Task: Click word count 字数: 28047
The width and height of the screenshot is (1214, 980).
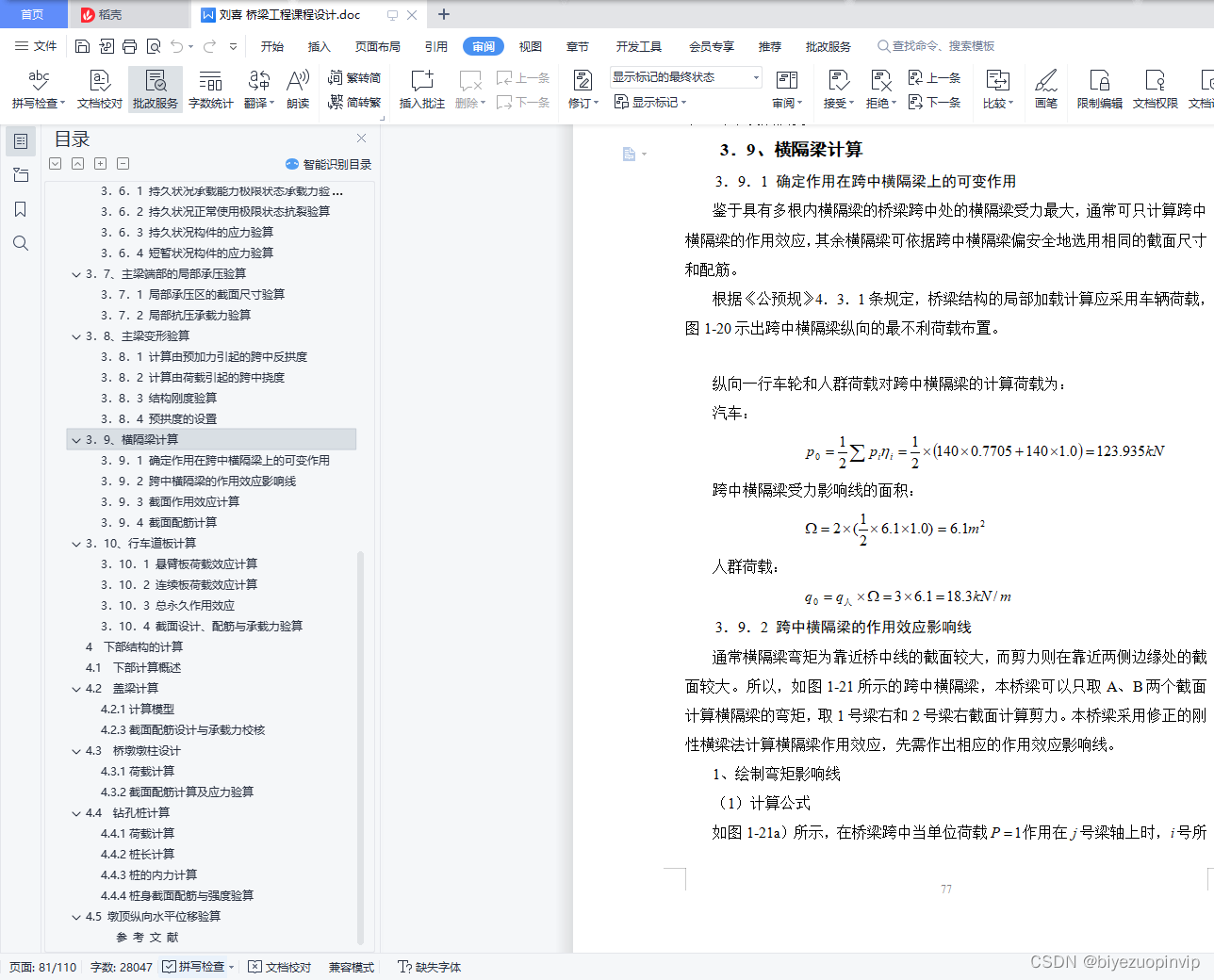Action: tap(122, 967)
